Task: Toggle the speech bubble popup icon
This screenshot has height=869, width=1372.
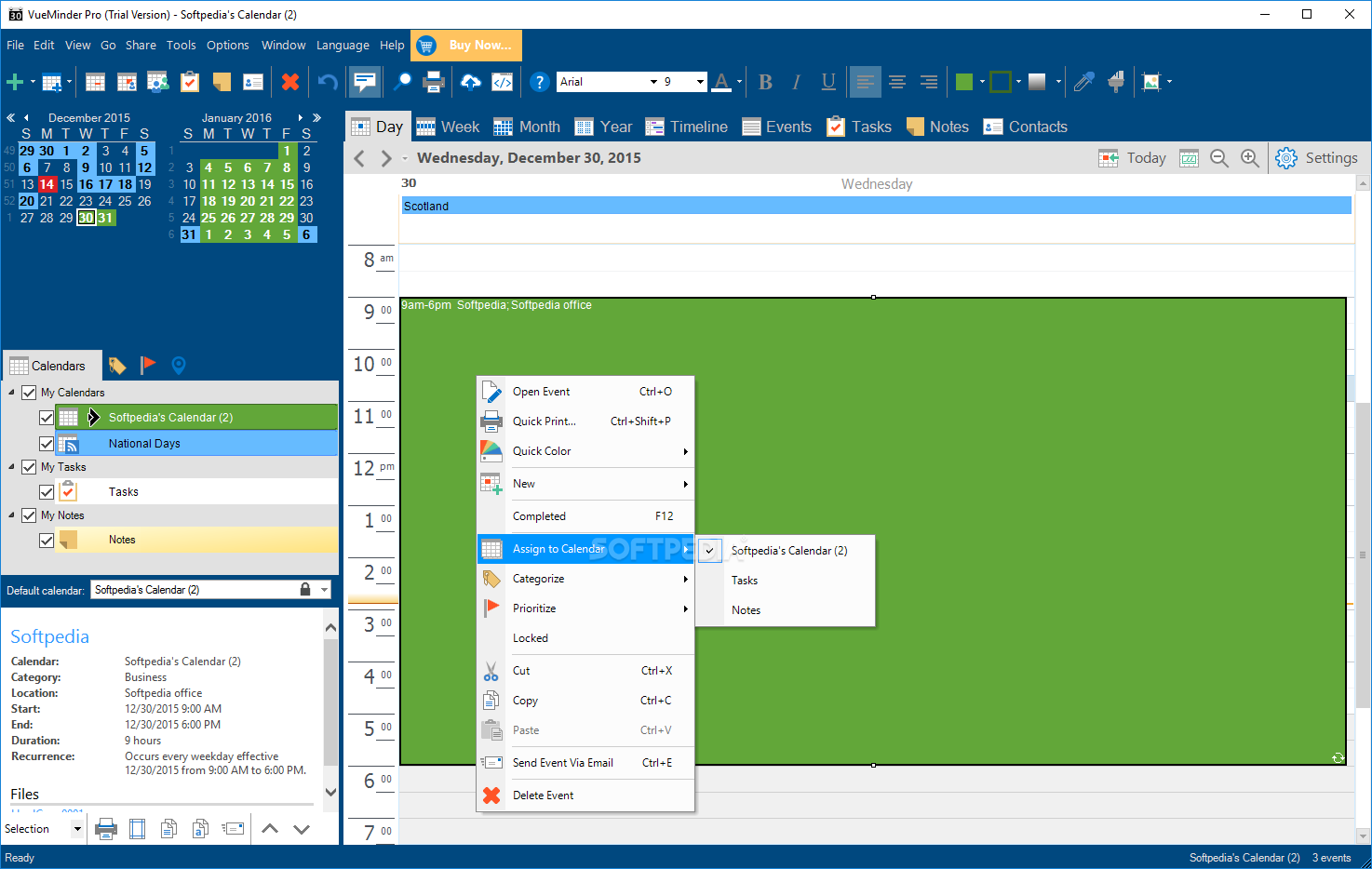Action: (365, 82)
